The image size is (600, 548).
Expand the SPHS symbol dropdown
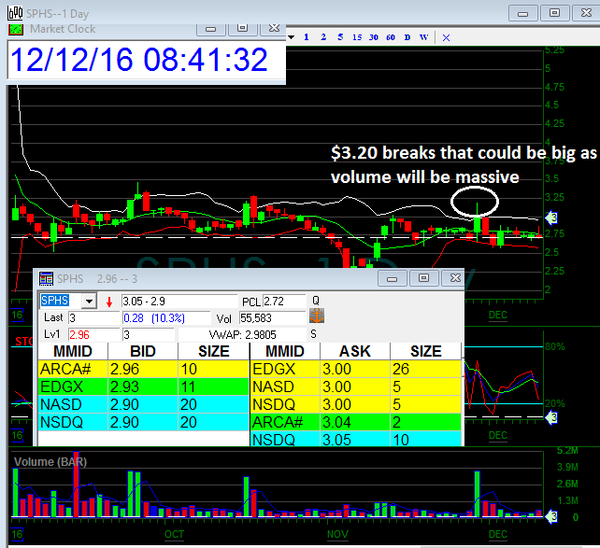coord(89,301)
